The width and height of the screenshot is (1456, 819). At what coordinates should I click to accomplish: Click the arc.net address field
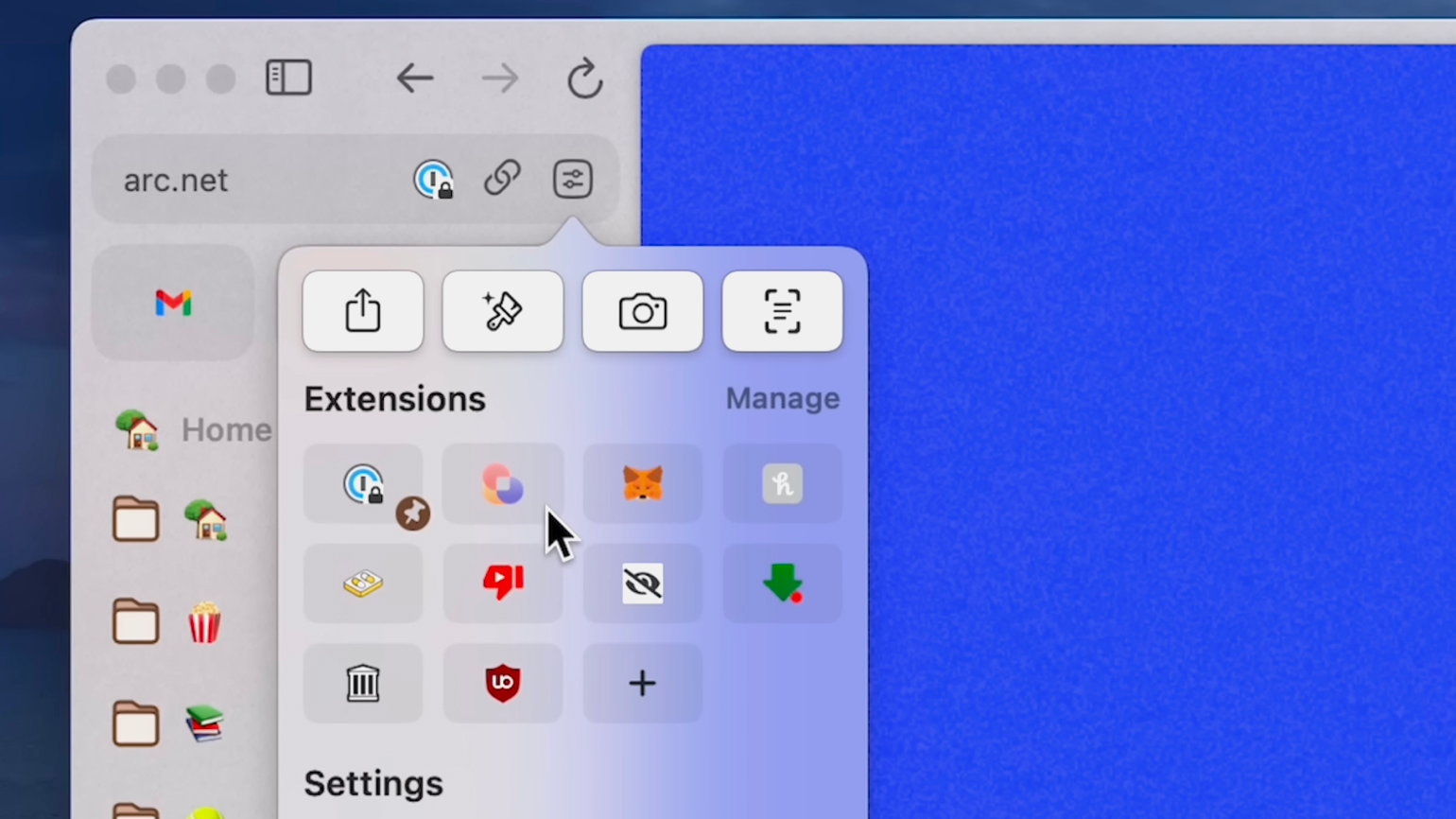click(355, 180)
